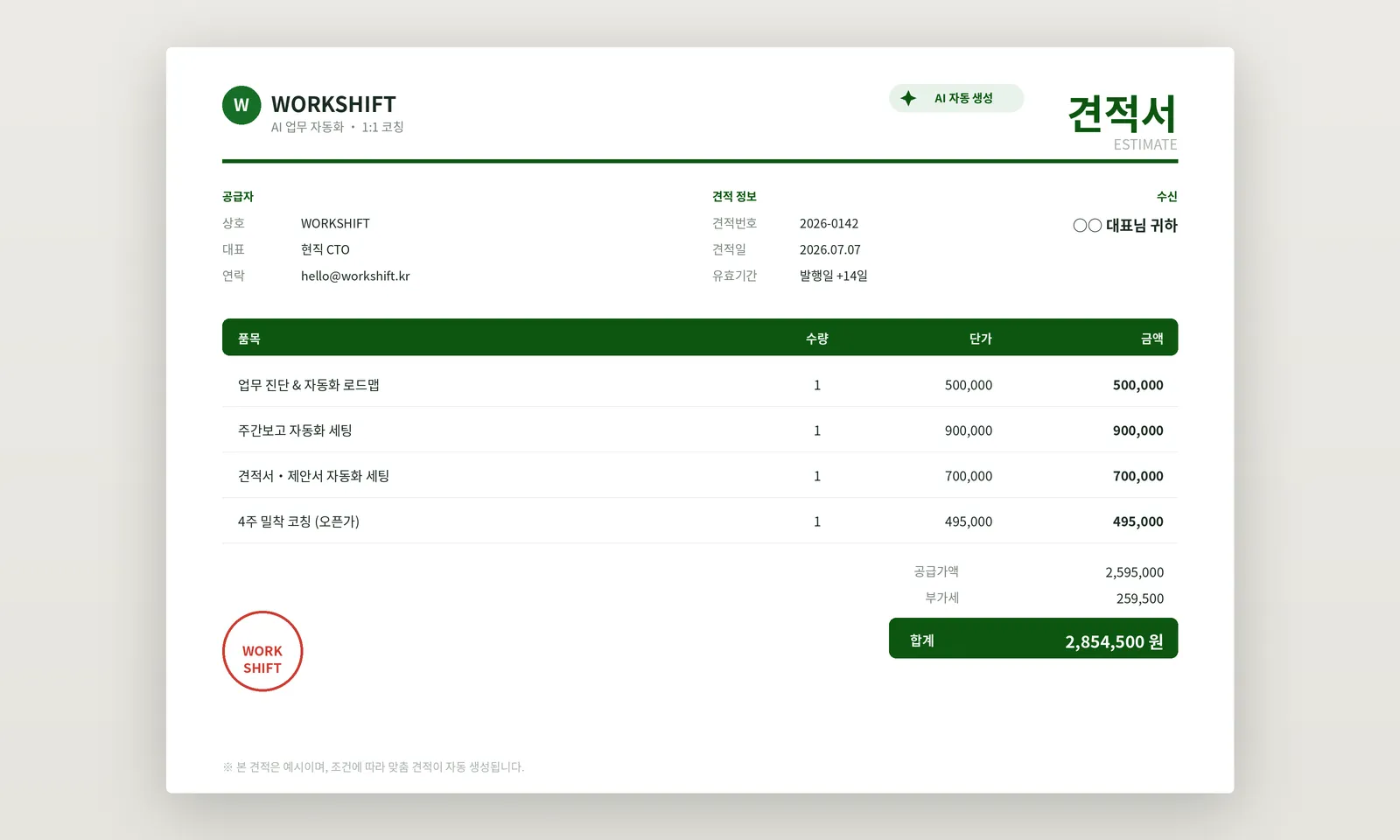Click the estimate number '2026-0142'
This screenshot has height=840, width=1400.
pos(829,223)
